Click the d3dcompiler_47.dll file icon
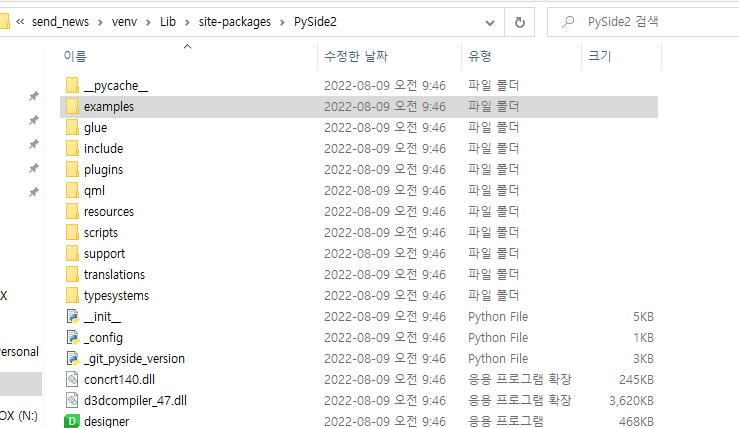 72,400
